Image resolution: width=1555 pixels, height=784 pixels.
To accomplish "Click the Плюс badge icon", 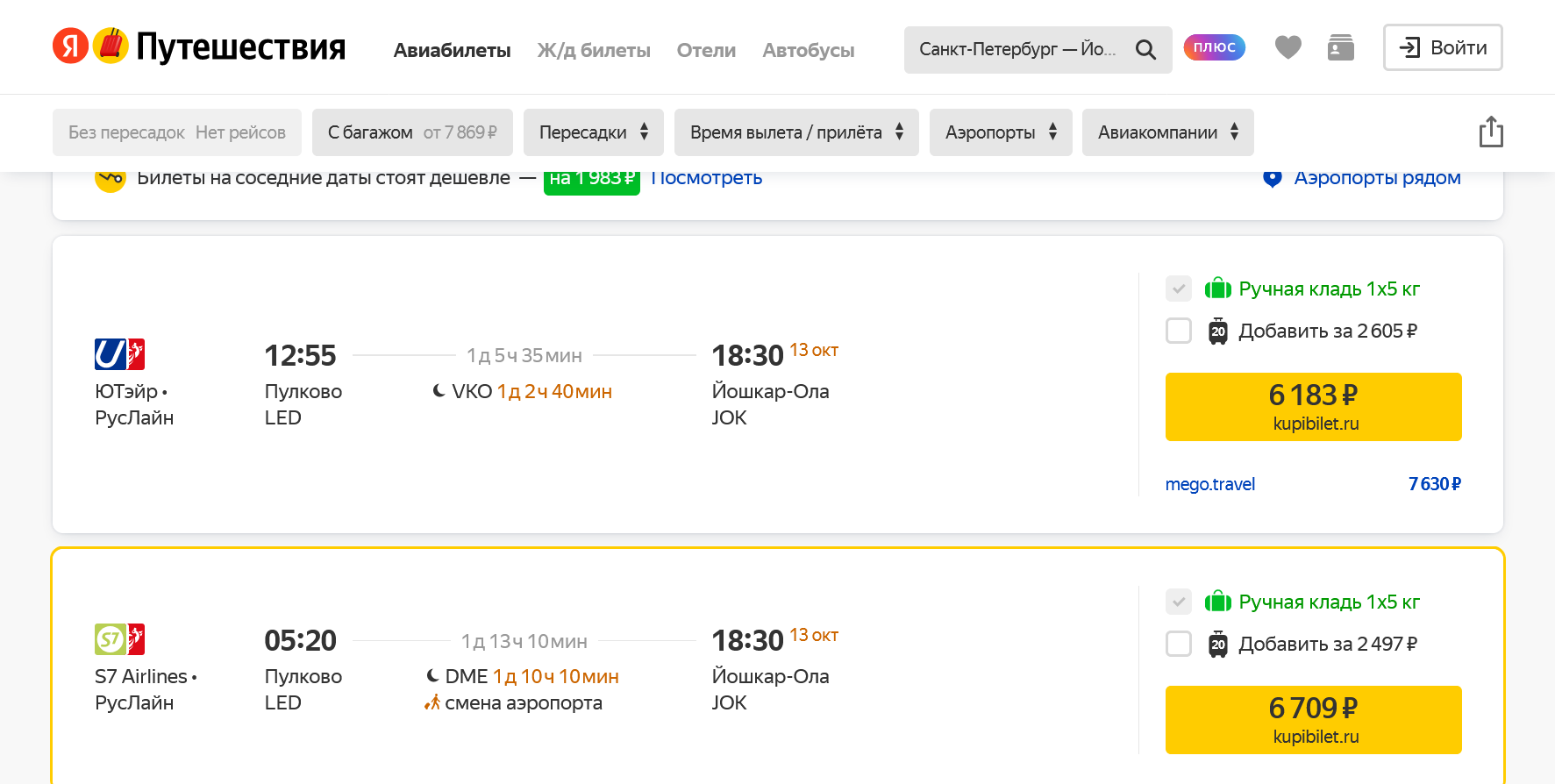I will 1214,47.
